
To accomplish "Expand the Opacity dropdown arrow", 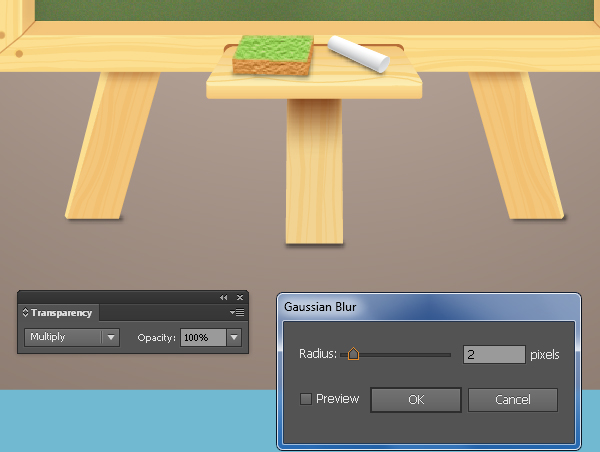I will [x=234, y=338].
